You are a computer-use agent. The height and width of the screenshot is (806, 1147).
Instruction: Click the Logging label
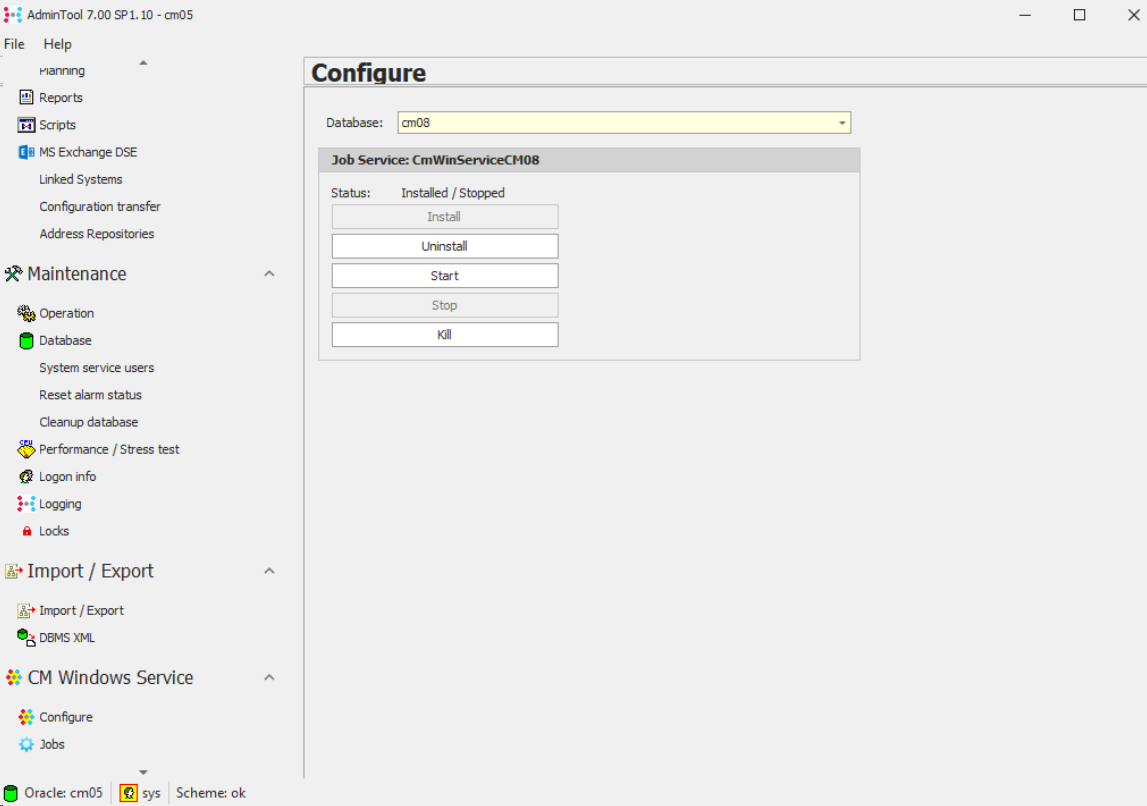[60, 504]
